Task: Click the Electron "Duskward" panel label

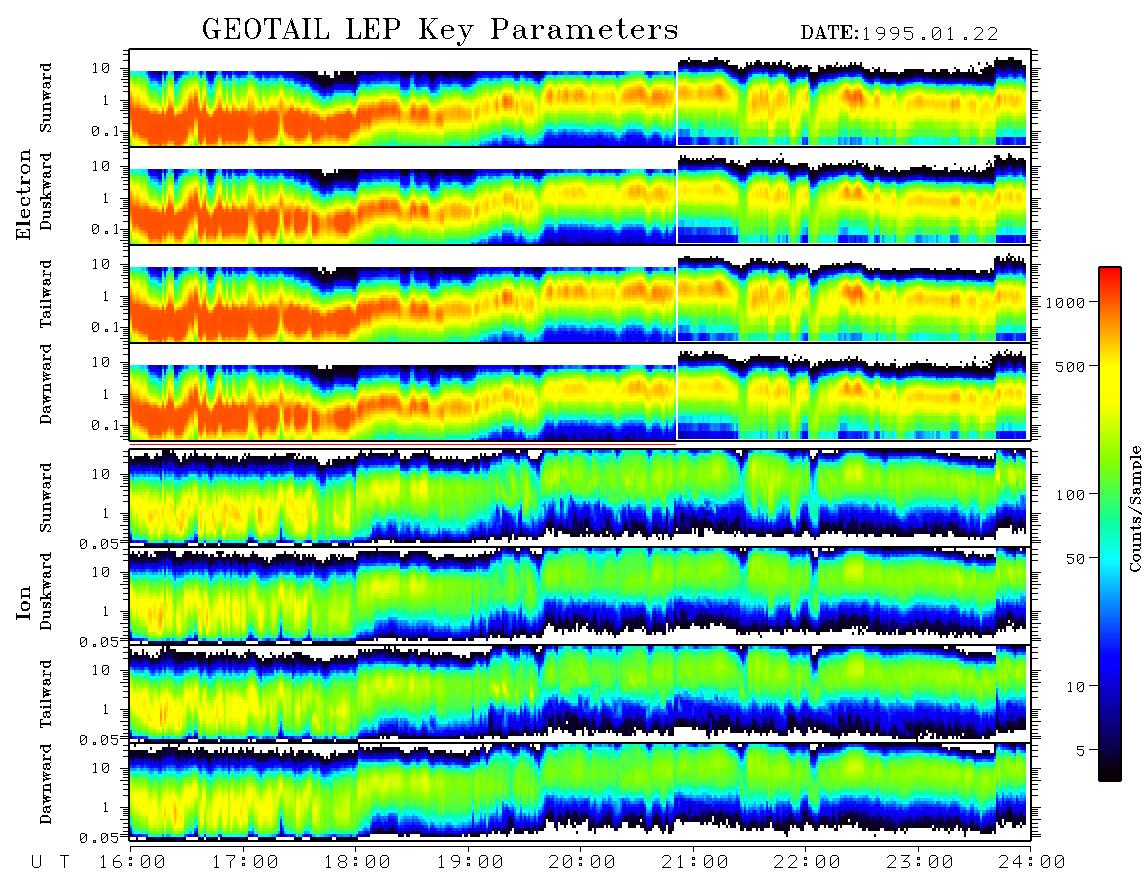Action: [46, 191]
